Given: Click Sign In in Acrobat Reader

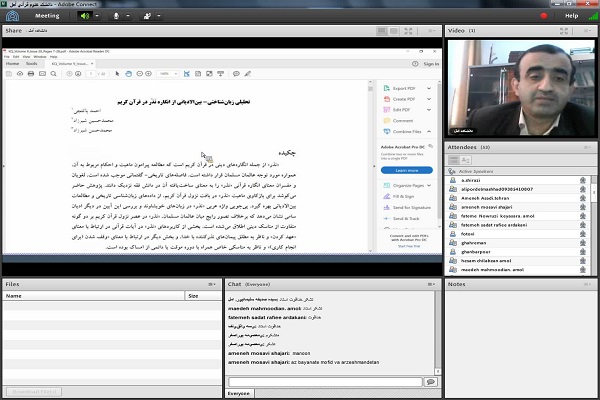Looking at the screenshot, I should pyautogui.click(x=431, y=64).
